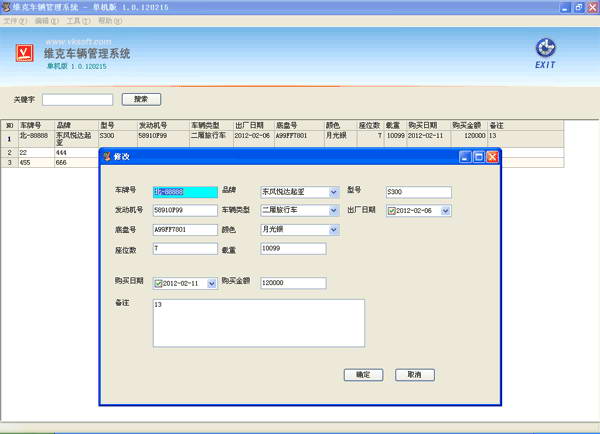This screenshot has width=600, height=434.
Task: Click the 购买金额 field with 120000
Action: click(293, 283)
